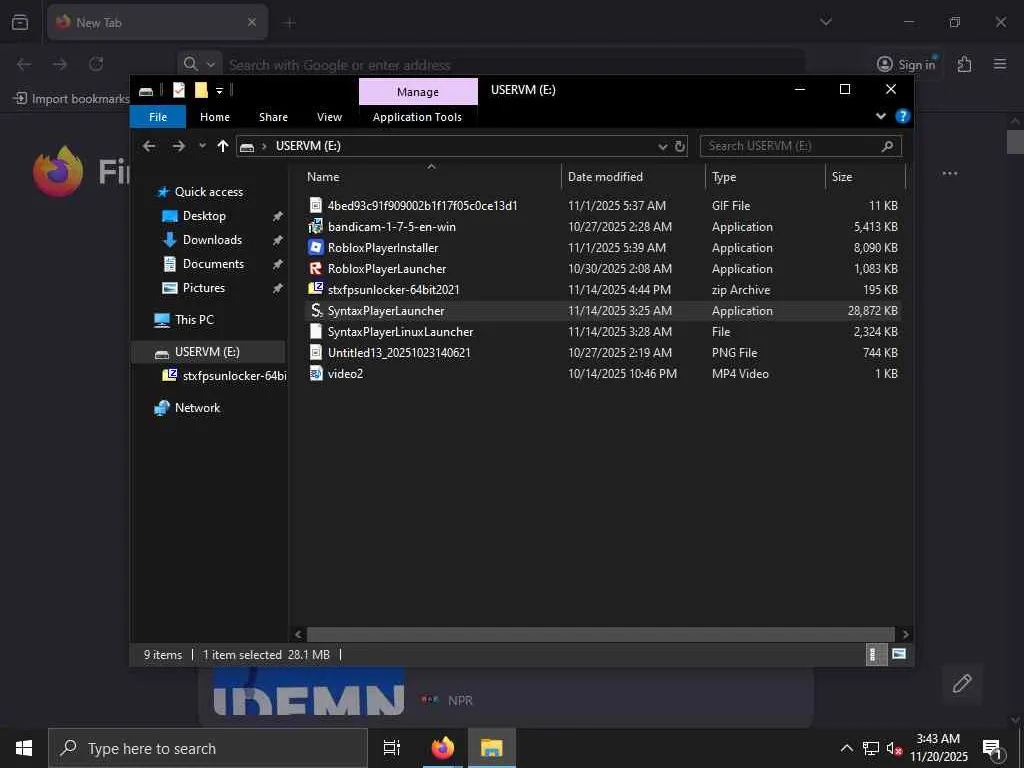Viewport: 1024px width, 768px height.
Task: Click the Properties quick access toolbar icon
Action: [178, 90]
